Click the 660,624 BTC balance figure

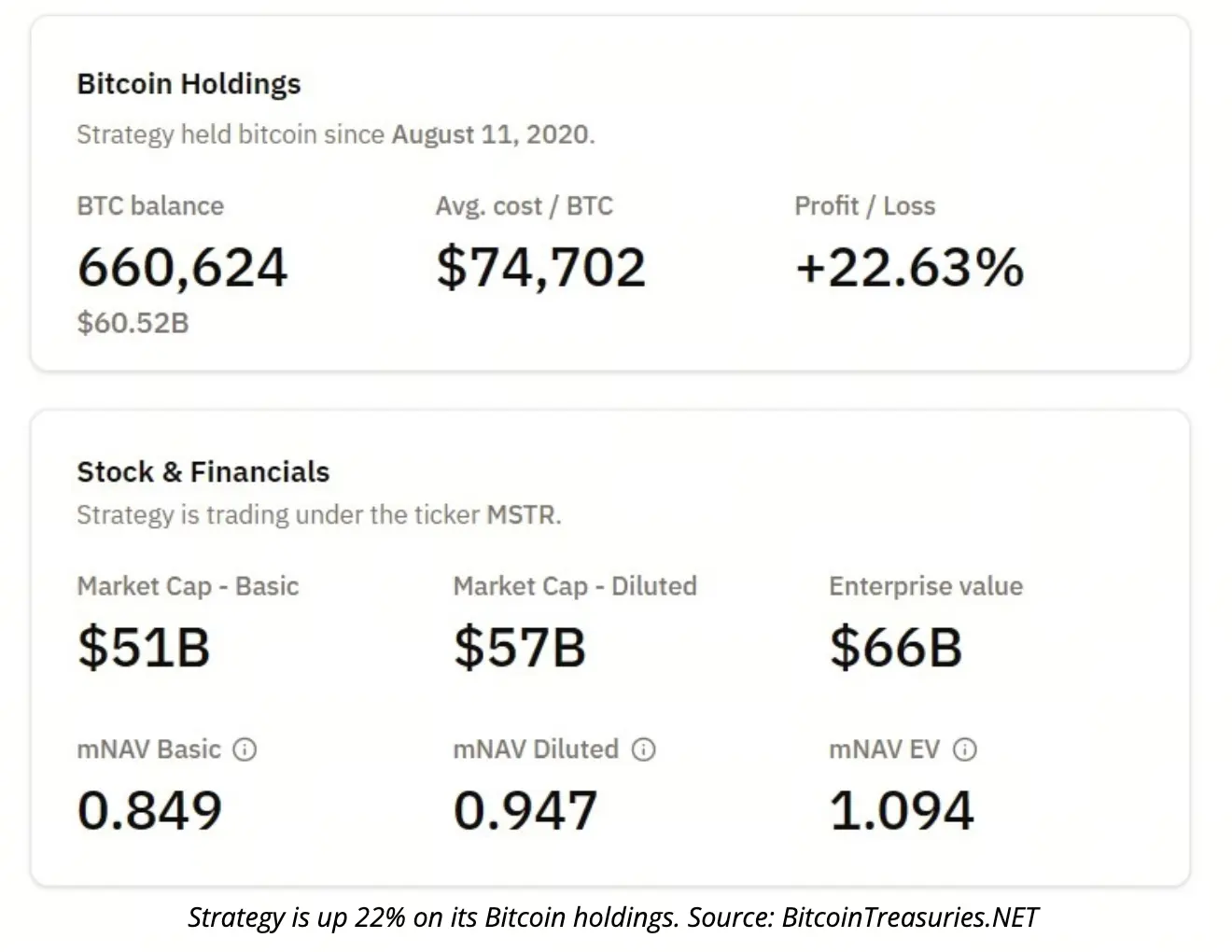tap(182, 267)
